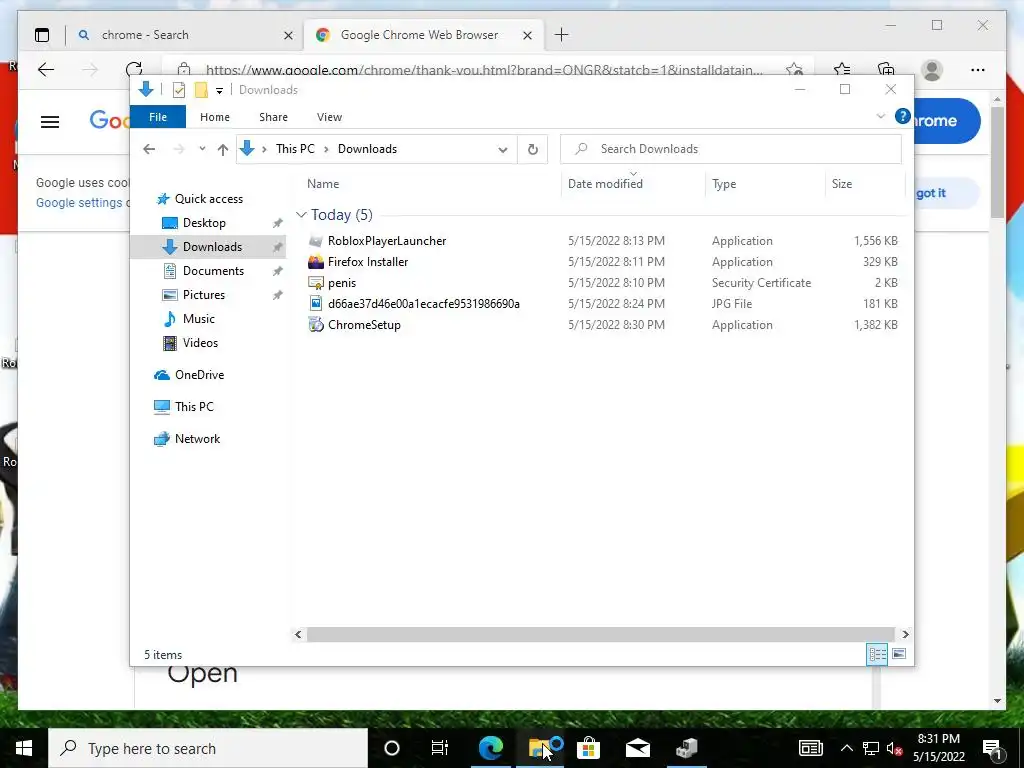Open a new tab in Edge
Viewport: 1024px width, 768px height.
[561, 35]
